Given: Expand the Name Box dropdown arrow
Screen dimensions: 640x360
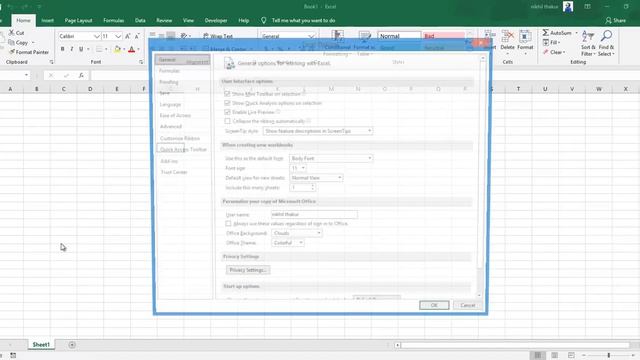Looking at the screenshot, I should [x=27, y=75].
